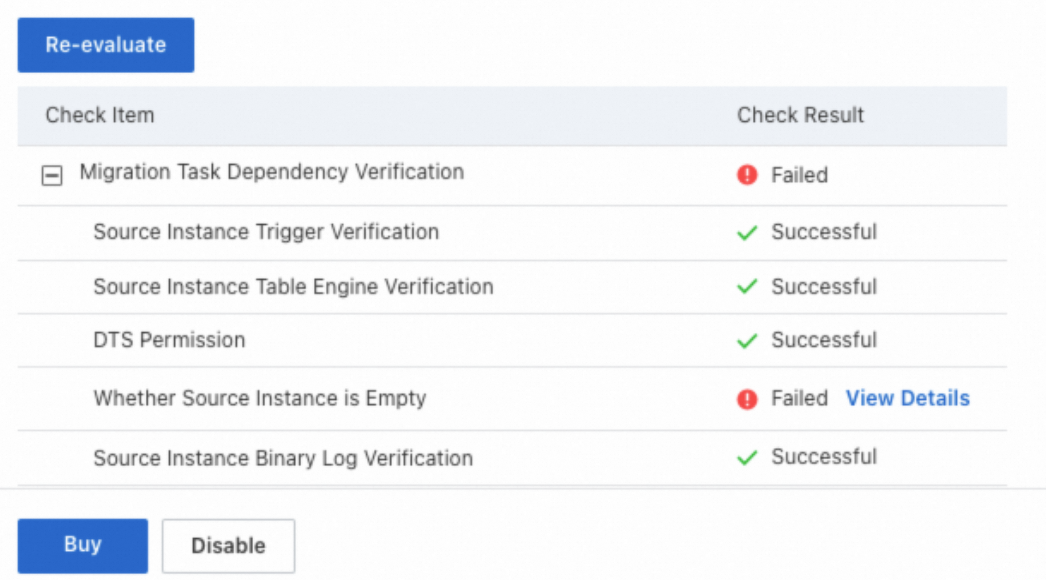Select Source Instance Binary Log Verification row

pyautogui.click(x=283, y=458)
